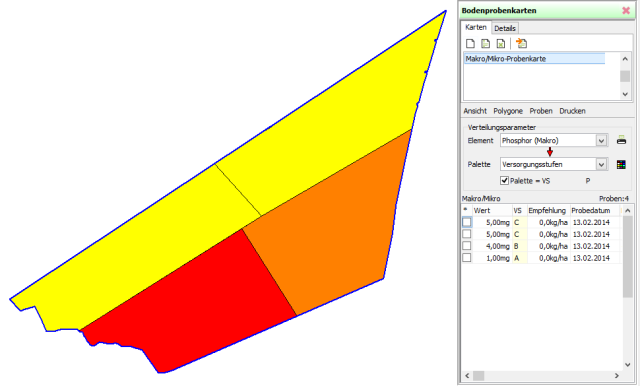Open the Drucken menu
Image resolution: width=640 pixels, height=386 pixels.
(x=572, y=111)
